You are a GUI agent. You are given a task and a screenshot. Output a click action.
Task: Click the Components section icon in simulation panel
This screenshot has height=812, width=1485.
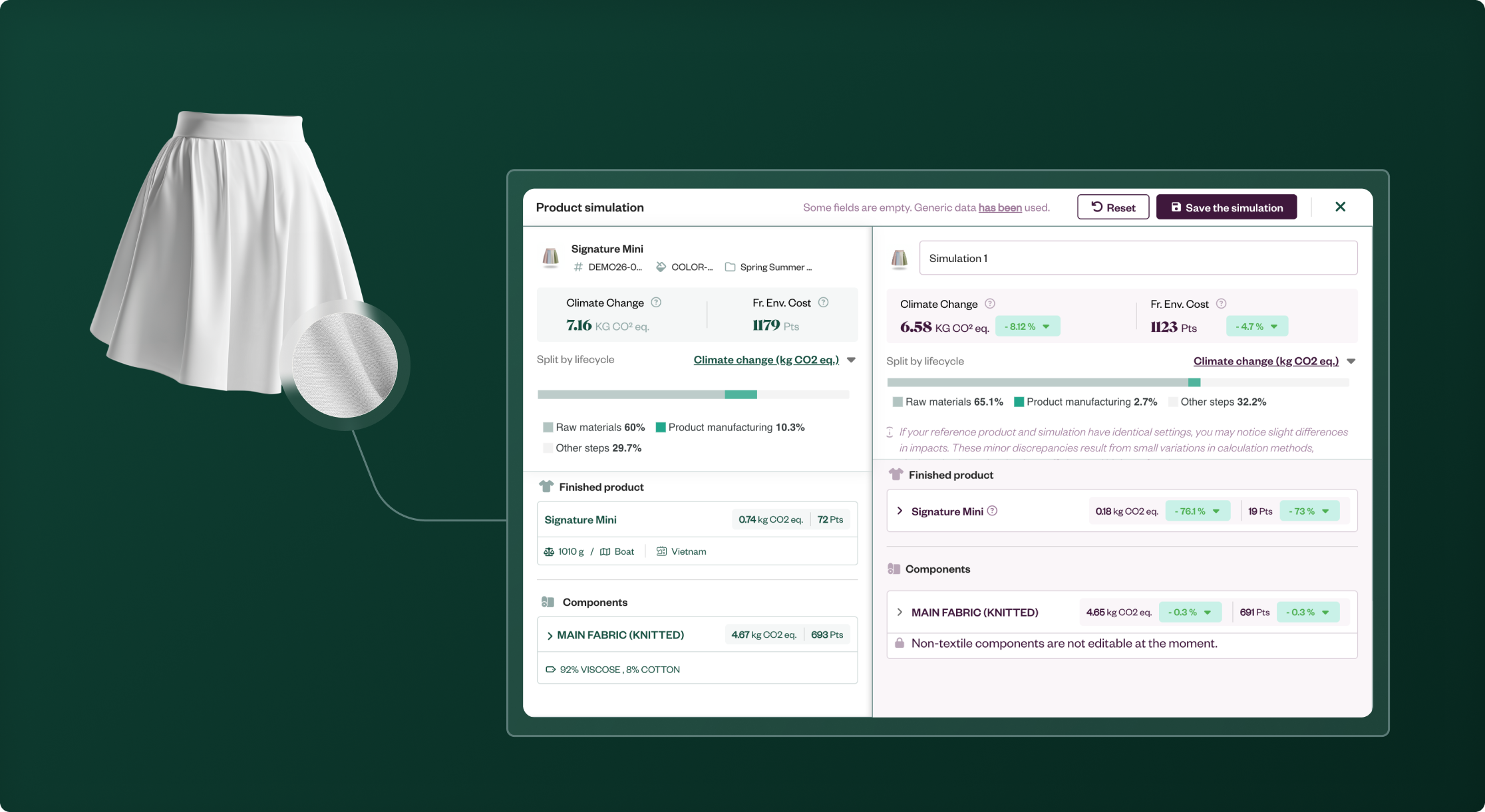tap(894, 569)
